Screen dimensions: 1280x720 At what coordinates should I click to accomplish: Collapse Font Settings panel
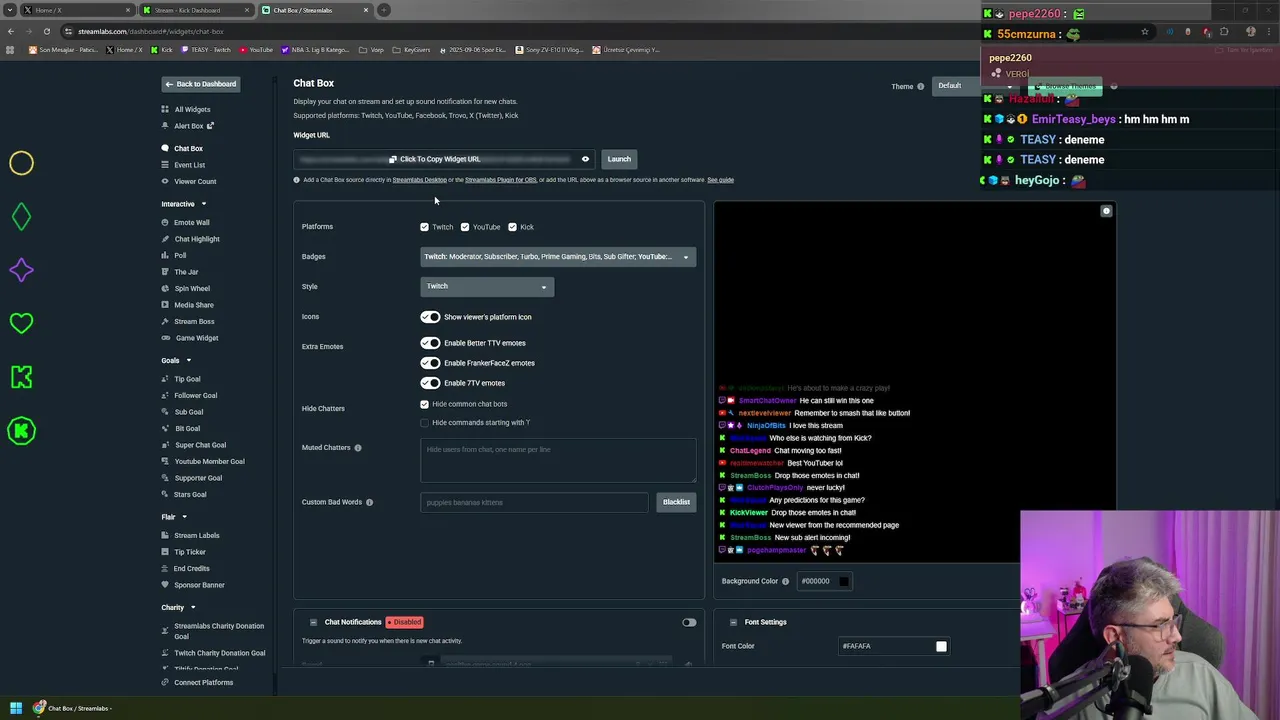[x=733, y=622]
